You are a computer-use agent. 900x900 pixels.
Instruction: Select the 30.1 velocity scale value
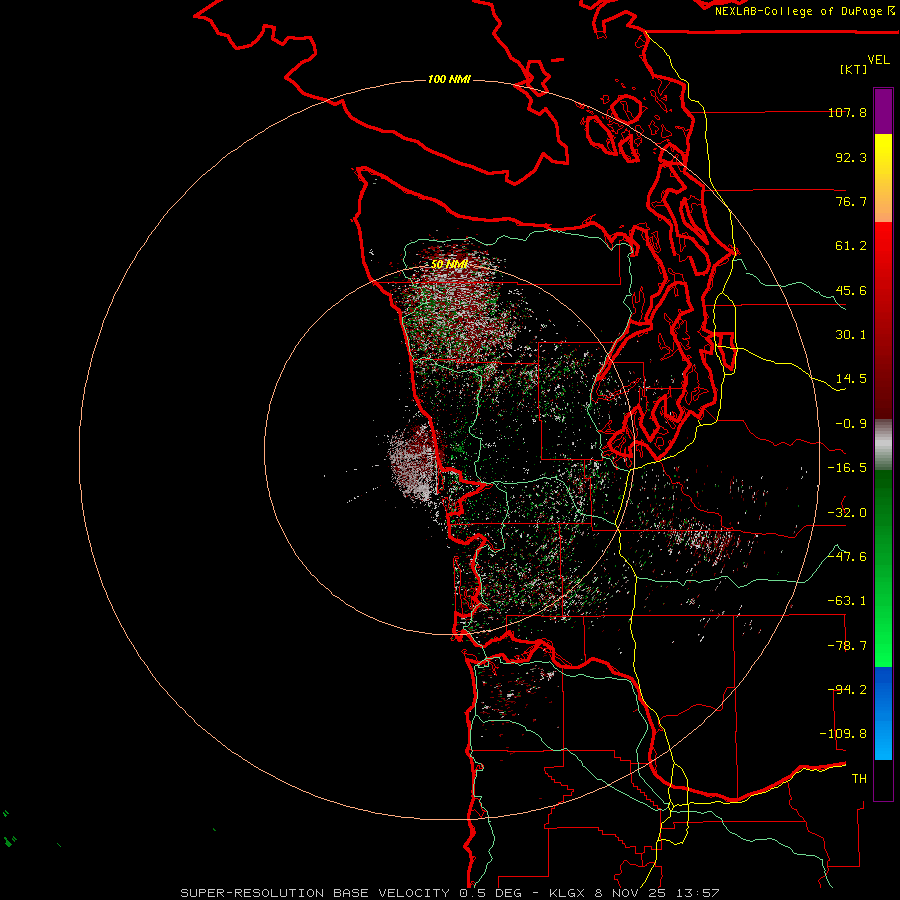[851, 335]
